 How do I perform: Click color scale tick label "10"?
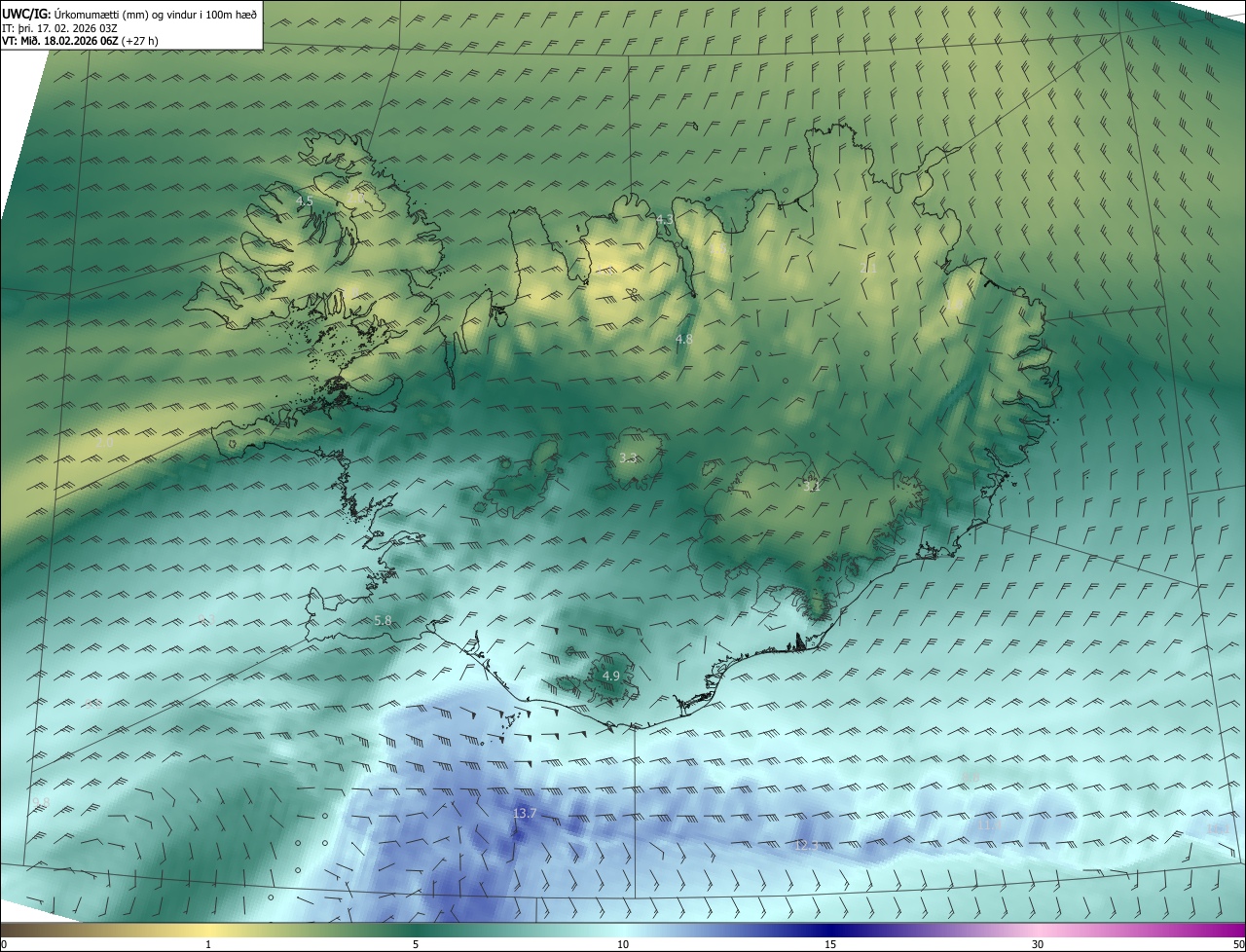(623, 945)
